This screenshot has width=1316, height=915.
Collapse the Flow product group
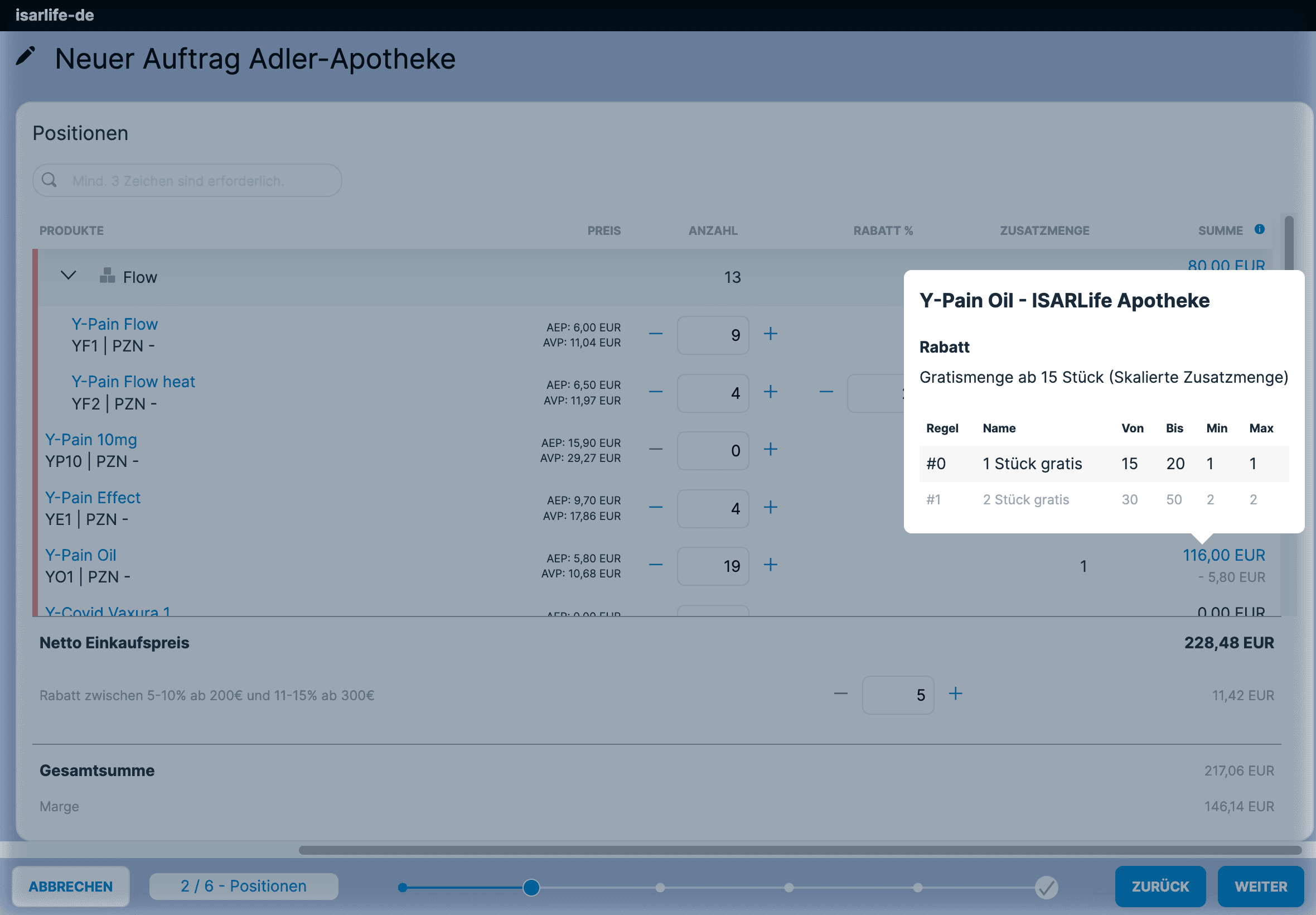pyautogui.click(x=68, y=276)
